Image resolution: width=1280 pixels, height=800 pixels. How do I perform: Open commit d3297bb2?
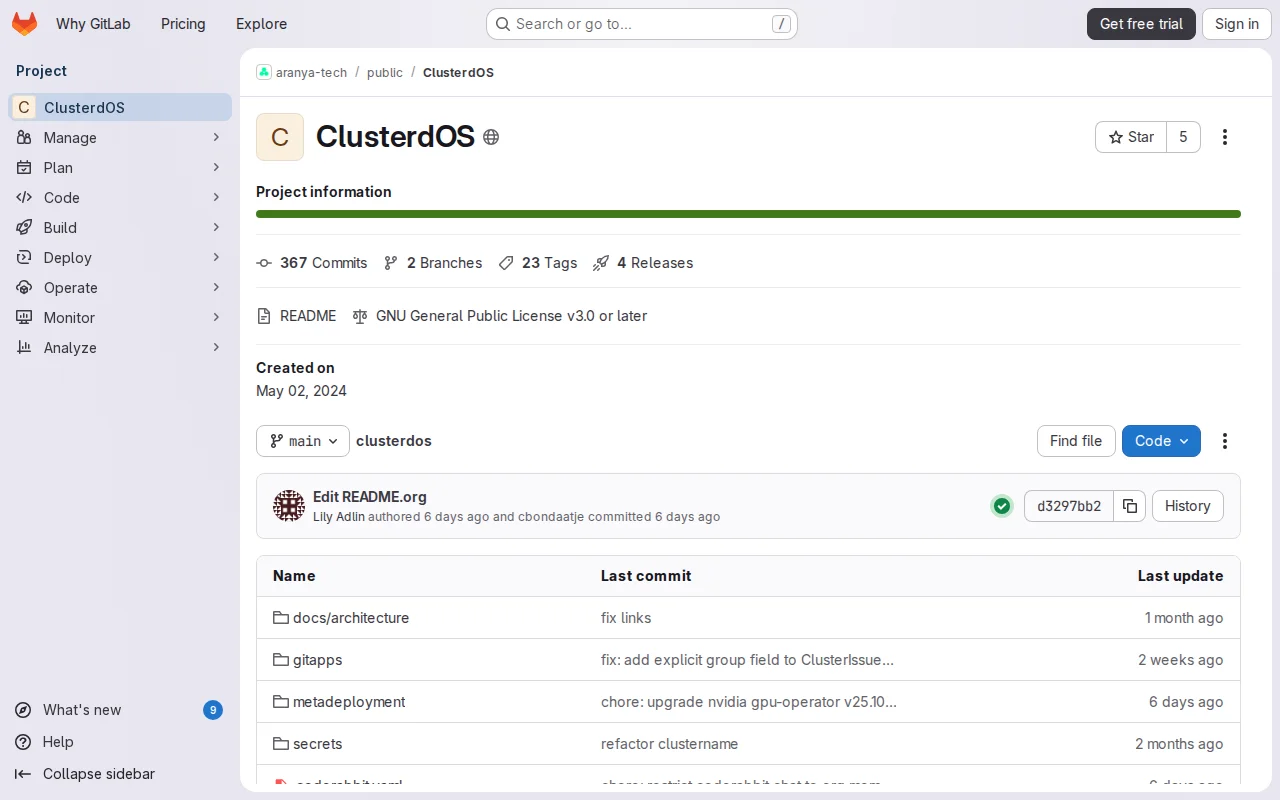pyautogui.click(x=1069, y=506)
